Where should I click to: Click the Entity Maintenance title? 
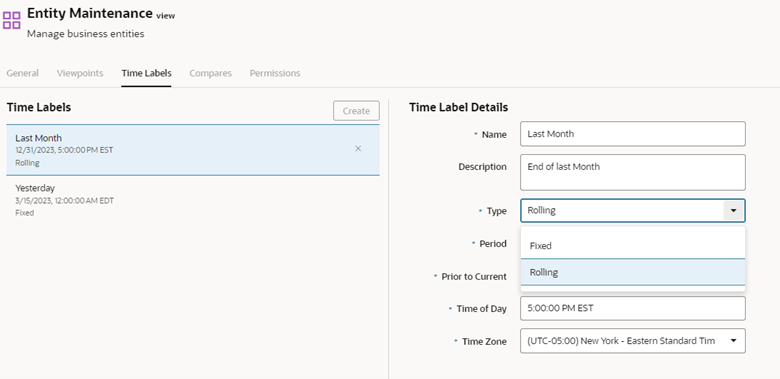coord(90,13)
